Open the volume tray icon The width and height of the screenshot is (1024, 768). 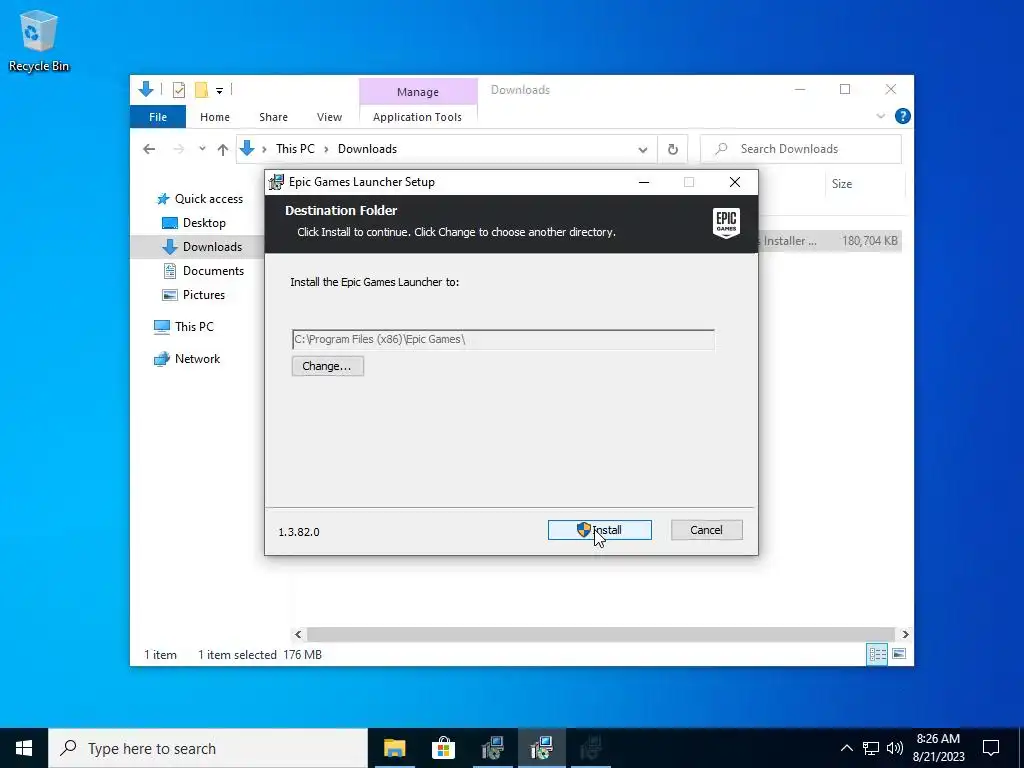click(895, 748)
